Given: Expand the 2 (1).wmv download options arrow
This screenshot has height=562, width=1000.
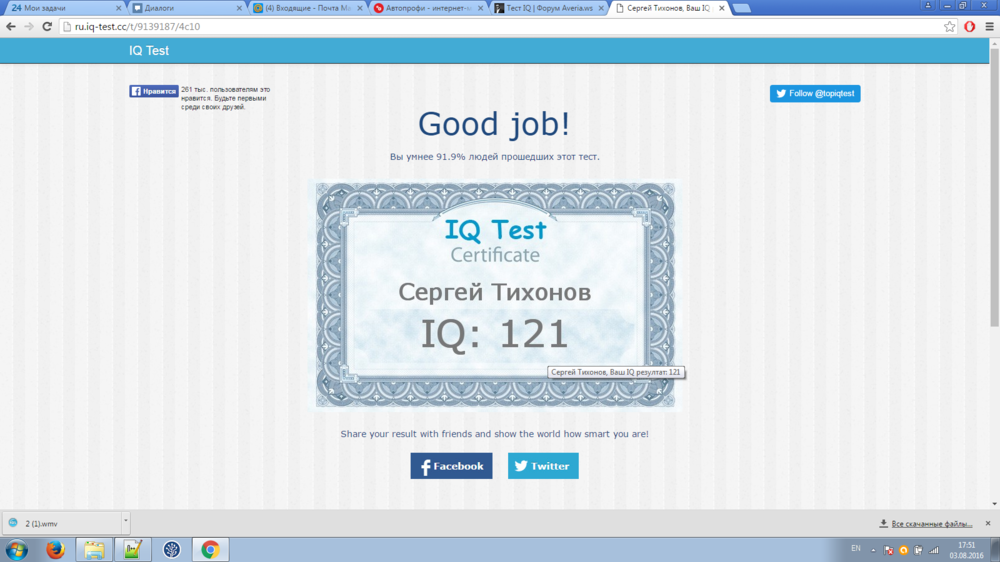Looking at the screenshot, I should pyautogui.click(x=125, y=522).
